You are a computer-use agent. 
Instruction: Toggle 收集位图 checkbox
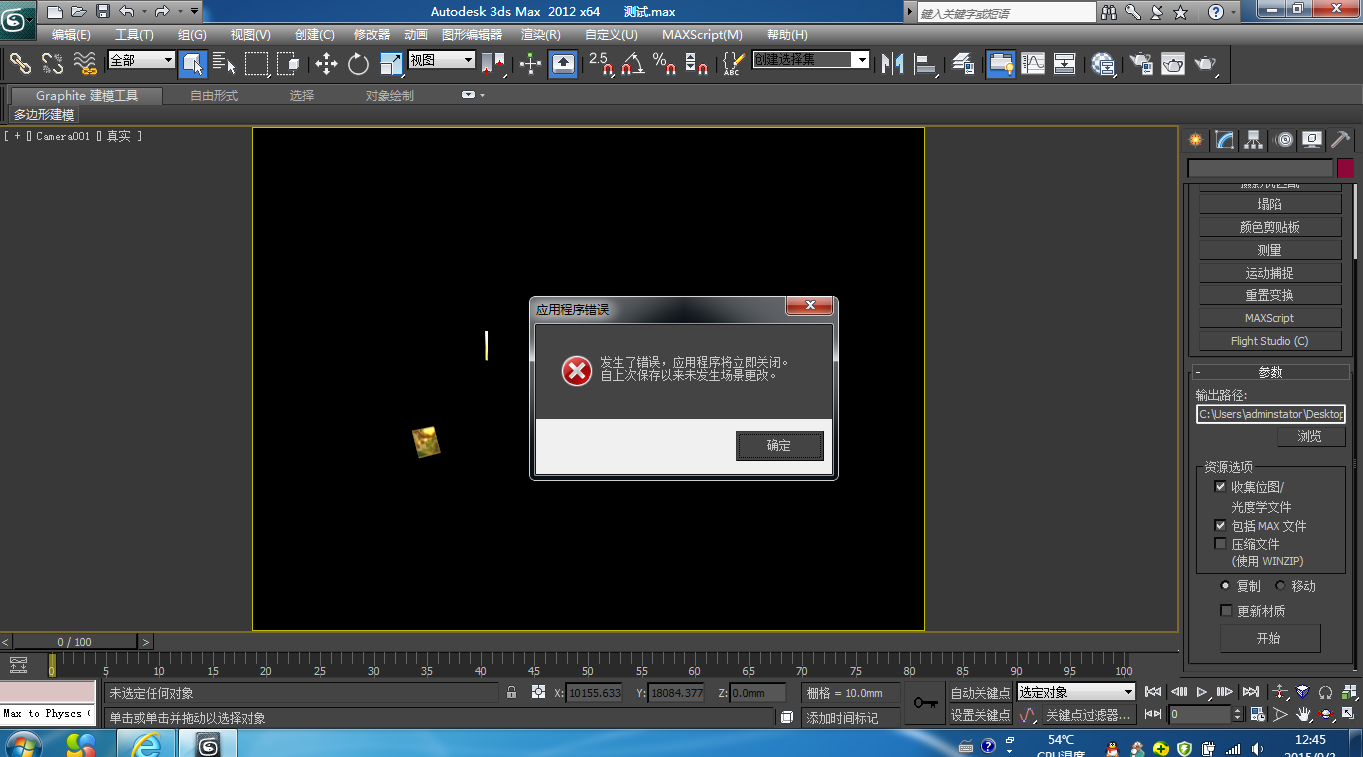pos(1220,486)
